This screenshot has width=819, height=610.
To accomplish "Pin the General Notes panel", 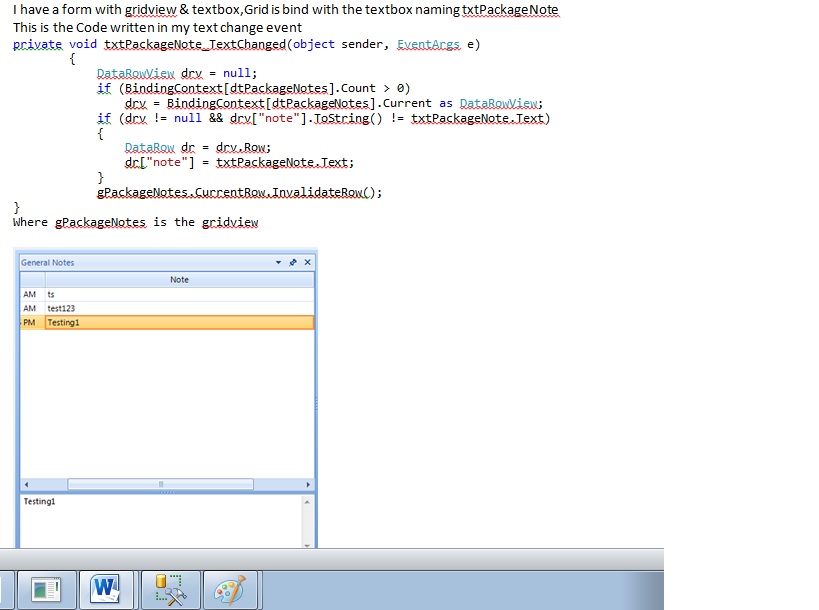I will pyautogui.click(x=293, y=262).
